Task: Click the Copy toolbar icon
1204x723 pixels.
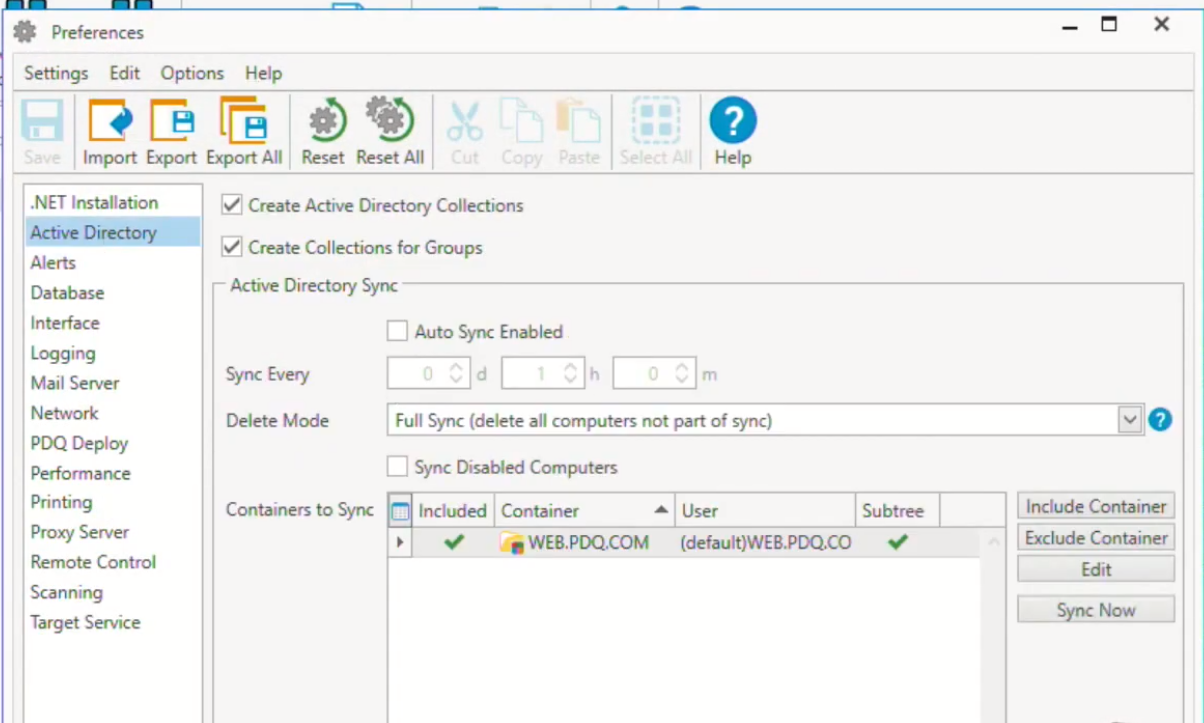Action: tap(521, 121)
